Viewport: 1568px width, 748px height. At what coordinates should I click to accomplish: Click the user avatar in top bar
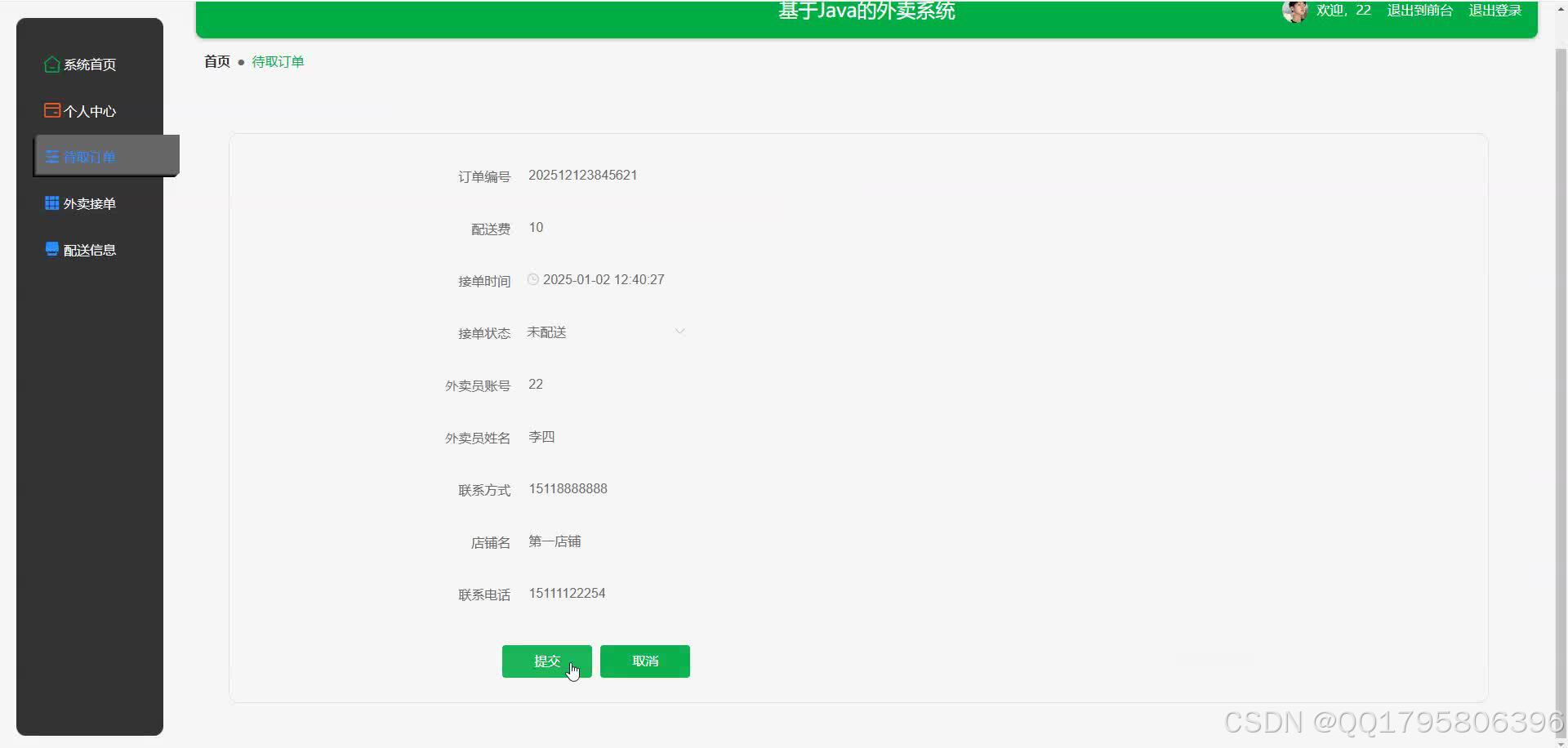click(x=1295, y=11)
